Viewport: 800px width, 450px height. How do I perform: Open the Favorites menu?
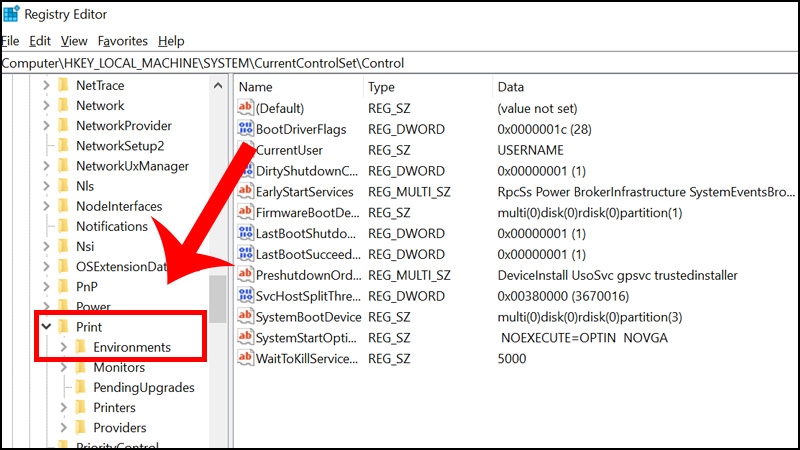[x=122, y=41]
